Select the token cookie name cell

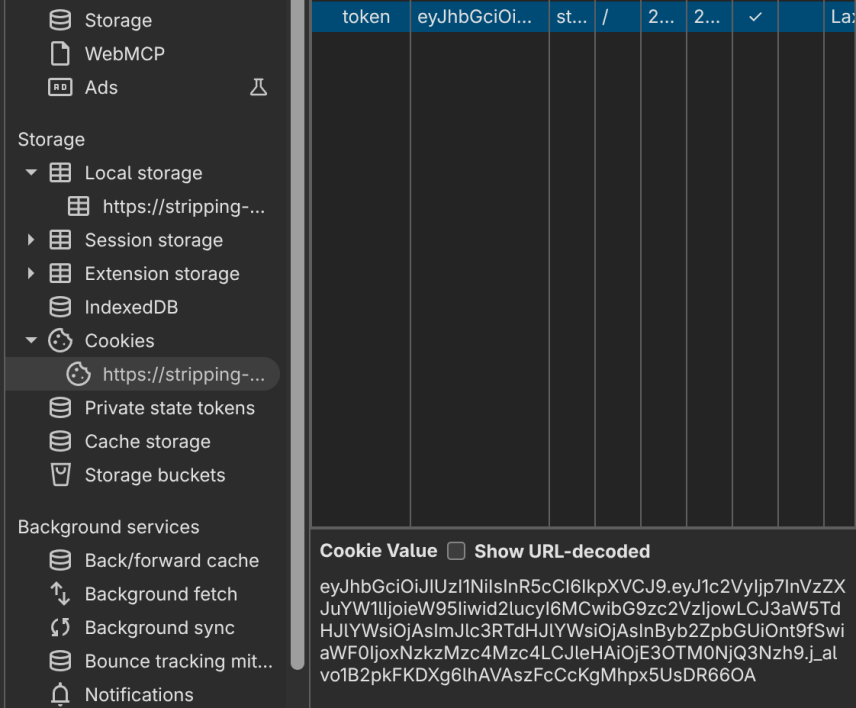[361, 17]
